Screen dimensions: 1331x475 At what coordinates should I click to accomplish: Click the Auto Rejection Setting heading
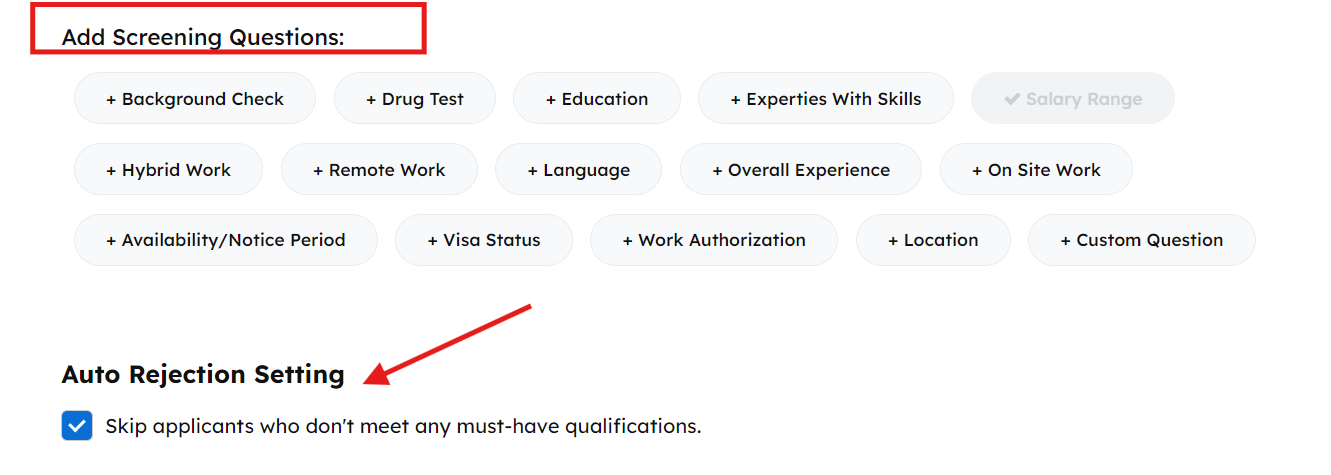(203, 375)
